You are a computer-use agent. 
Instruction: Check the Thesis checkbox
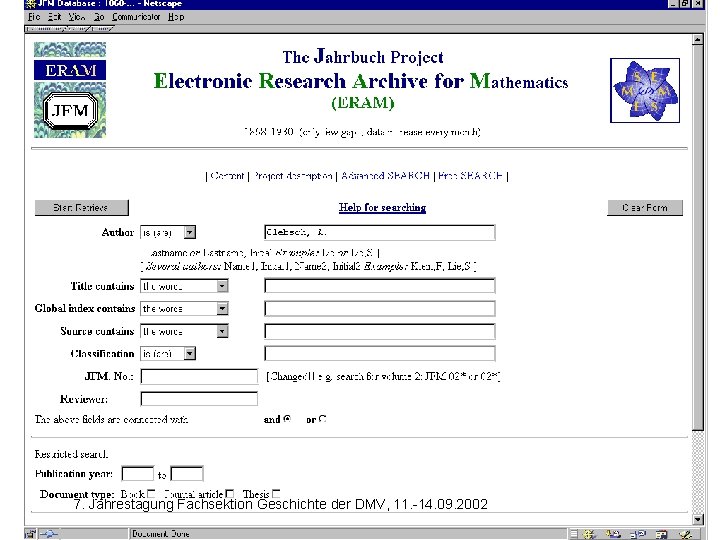pyautogui.click(x=276, y=494)
